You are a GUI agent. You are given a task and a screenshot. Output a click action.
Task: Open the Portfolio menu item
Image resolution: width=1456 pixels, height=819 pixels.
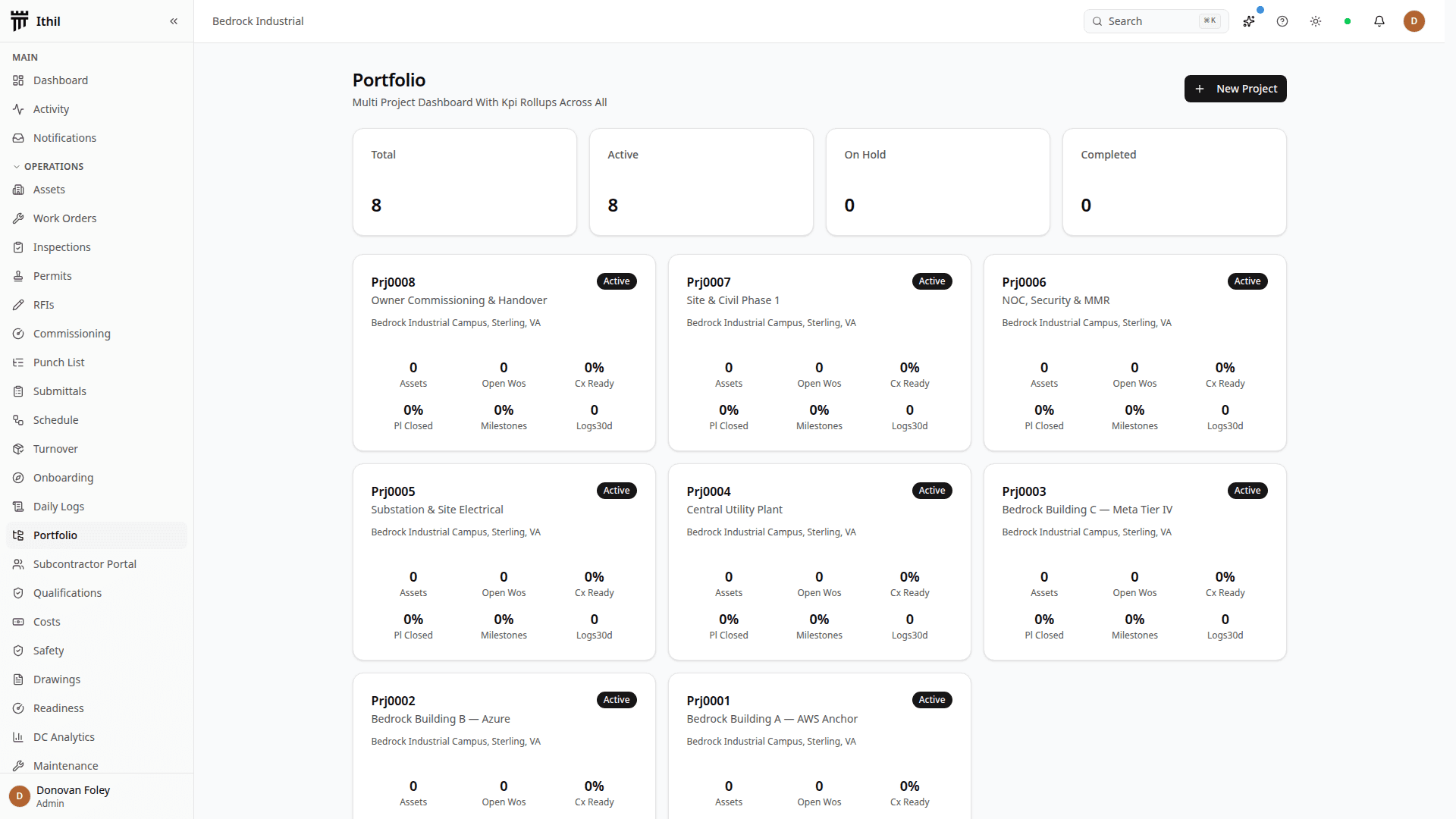(96, 535)
